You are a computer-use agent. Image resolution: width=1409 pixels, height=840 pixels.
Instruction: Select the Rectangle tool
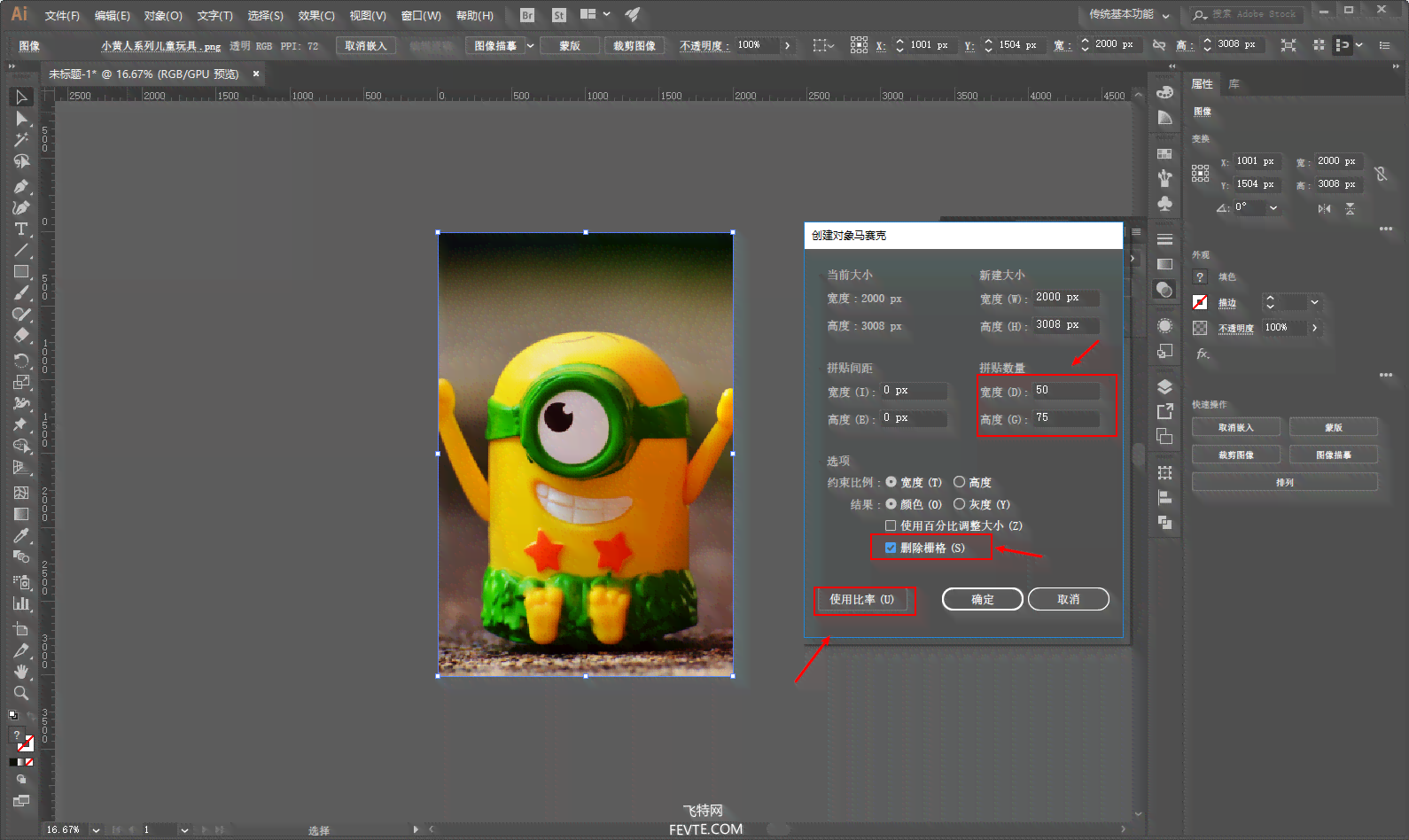pyautogui.click(x=21, y=272)
